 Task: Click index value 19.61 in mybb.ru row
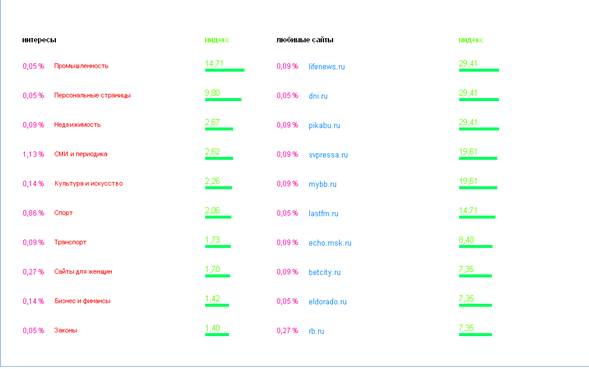(468, 181)
